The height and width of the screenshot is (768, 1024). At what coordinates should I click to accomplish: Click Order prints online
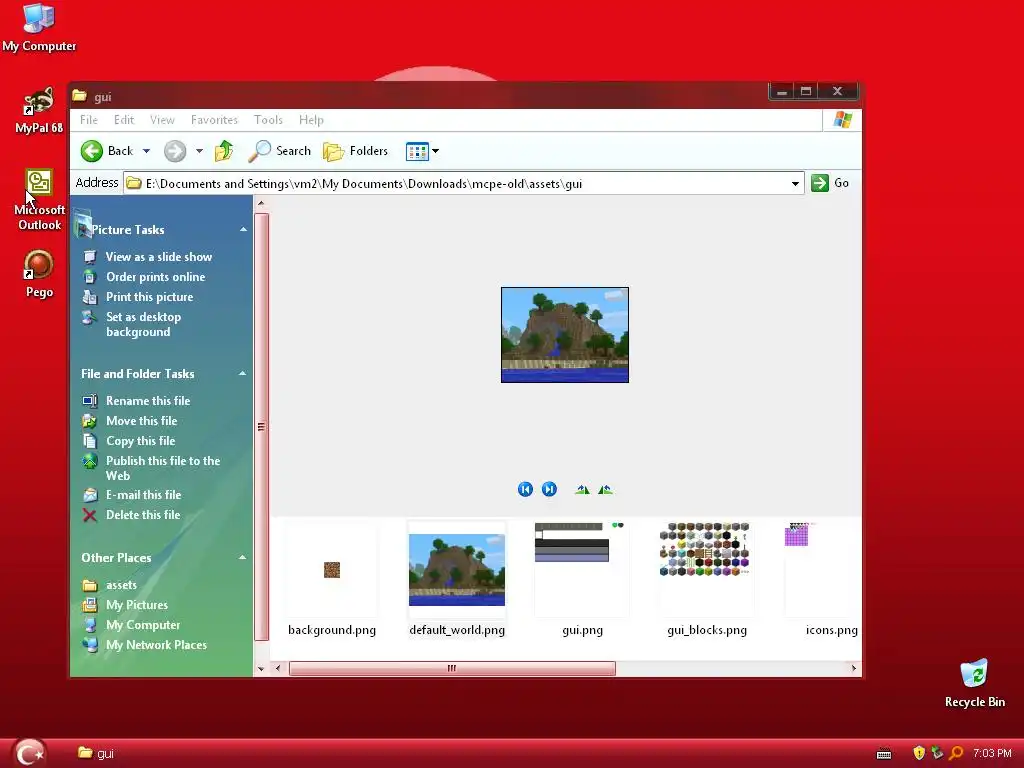[155, 277]
